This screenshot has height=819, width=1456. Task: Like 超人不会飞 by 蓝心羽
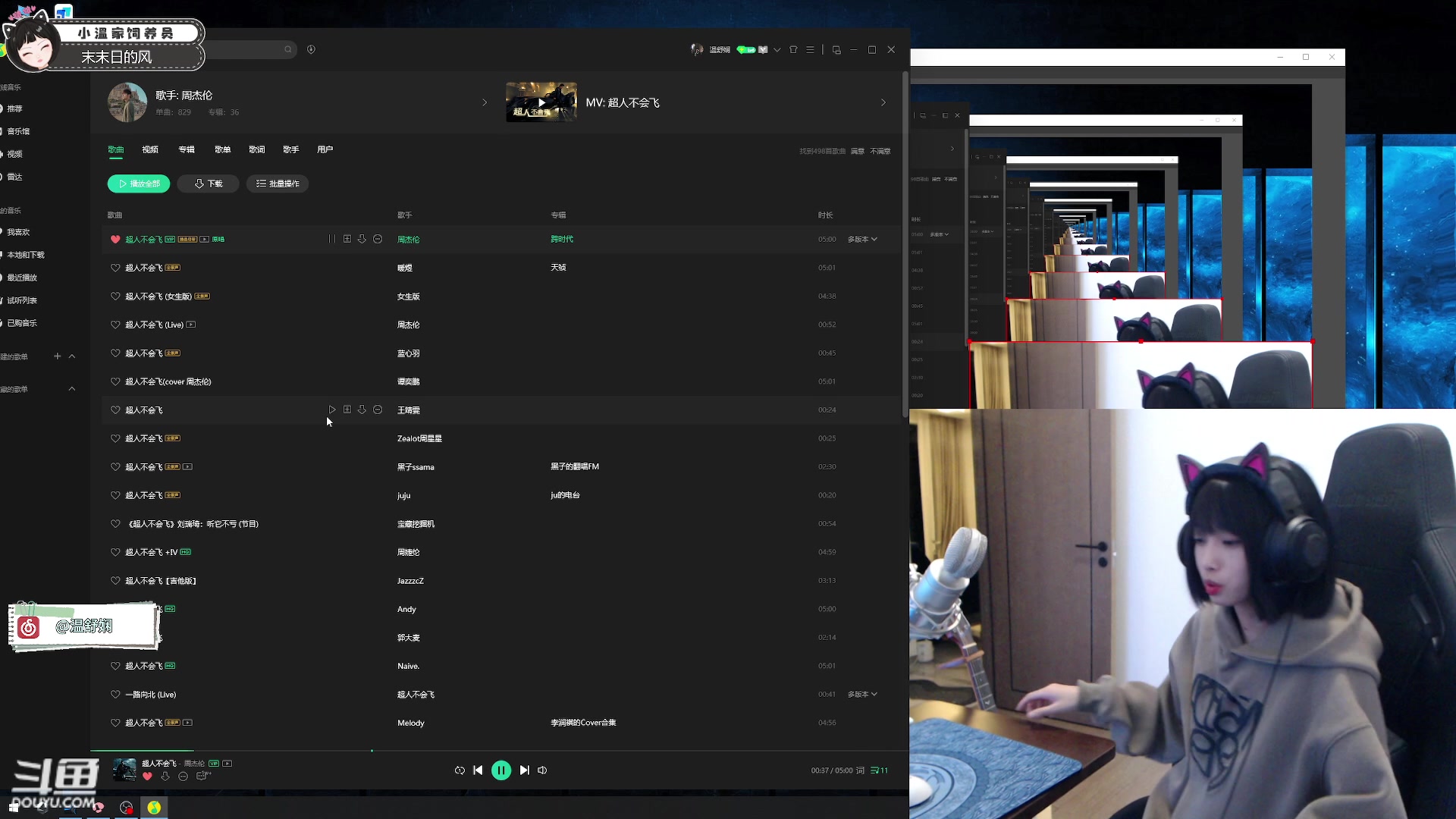(115, 353)
